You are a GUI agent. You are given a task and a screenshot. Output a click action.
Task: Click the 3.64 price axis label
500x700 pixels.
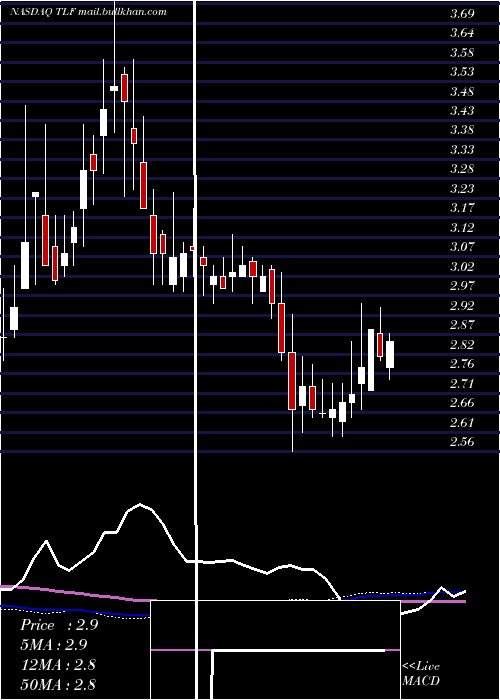[x=462, y=33]
